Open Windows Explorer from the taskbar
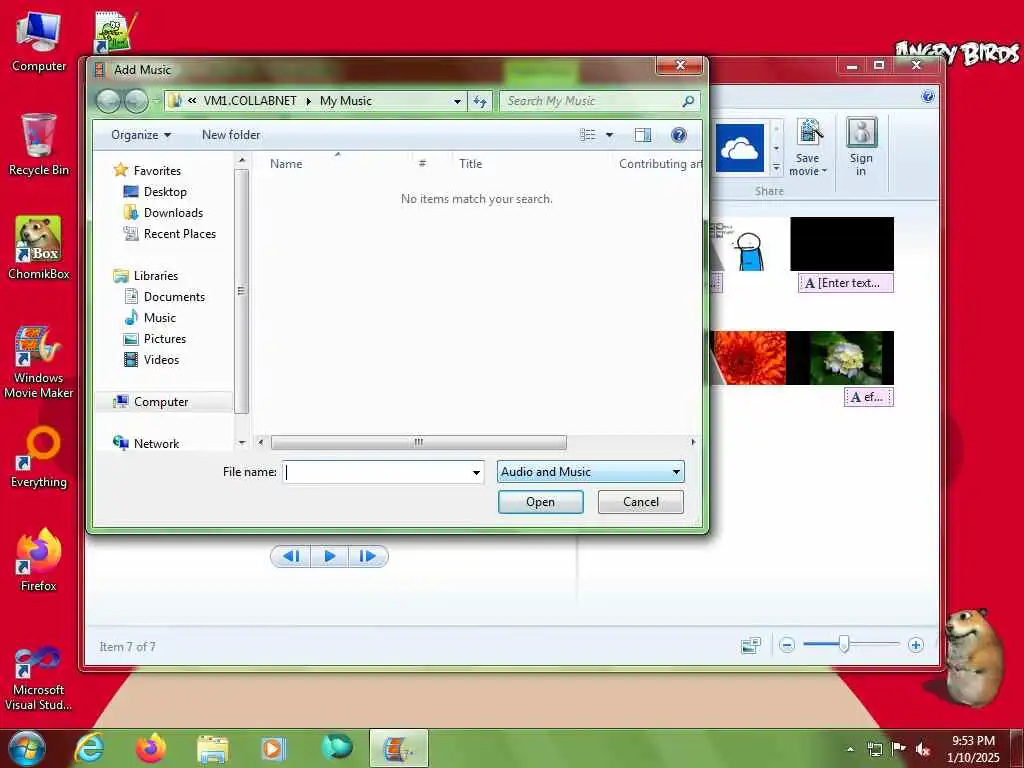Image resolution: width=1024 pixels, height=768 pixels. [212, 749]
